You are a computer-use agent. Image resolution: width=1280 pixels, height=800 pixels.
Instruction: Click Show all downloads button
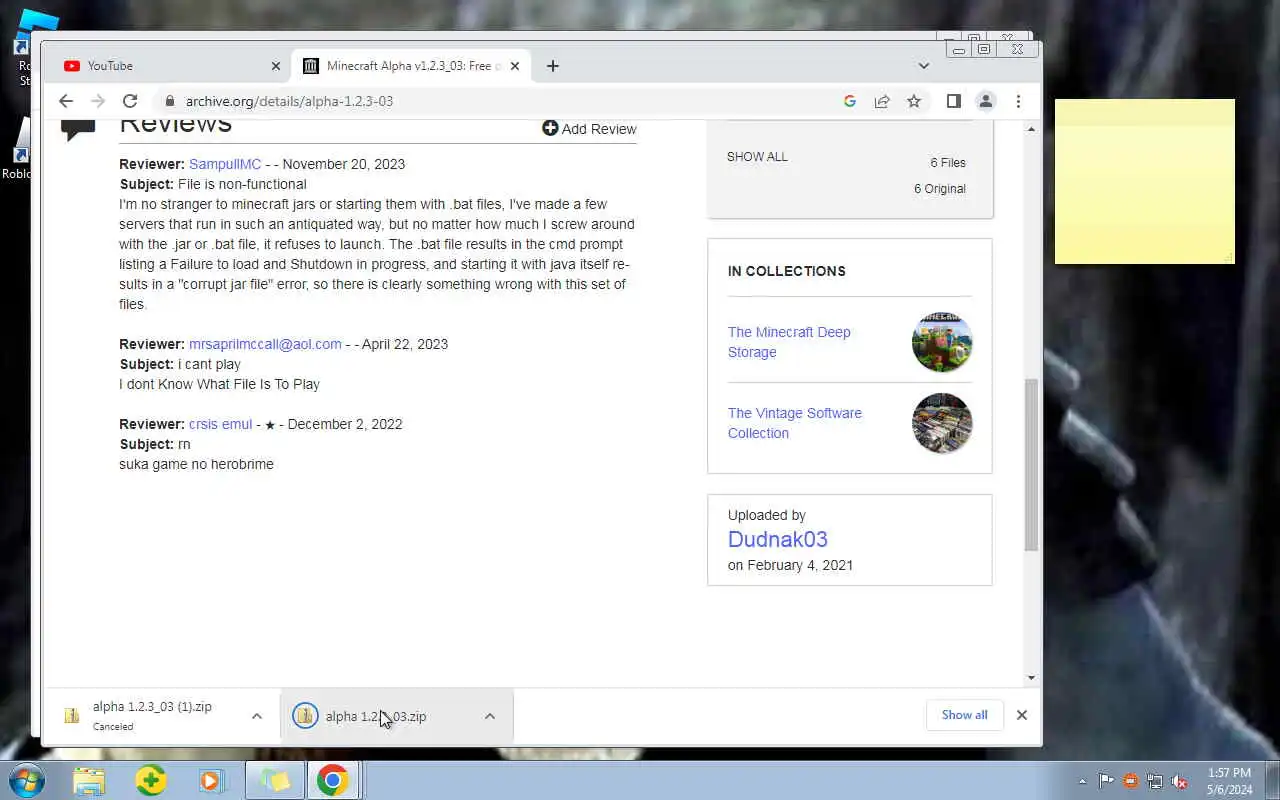[964, 715]
